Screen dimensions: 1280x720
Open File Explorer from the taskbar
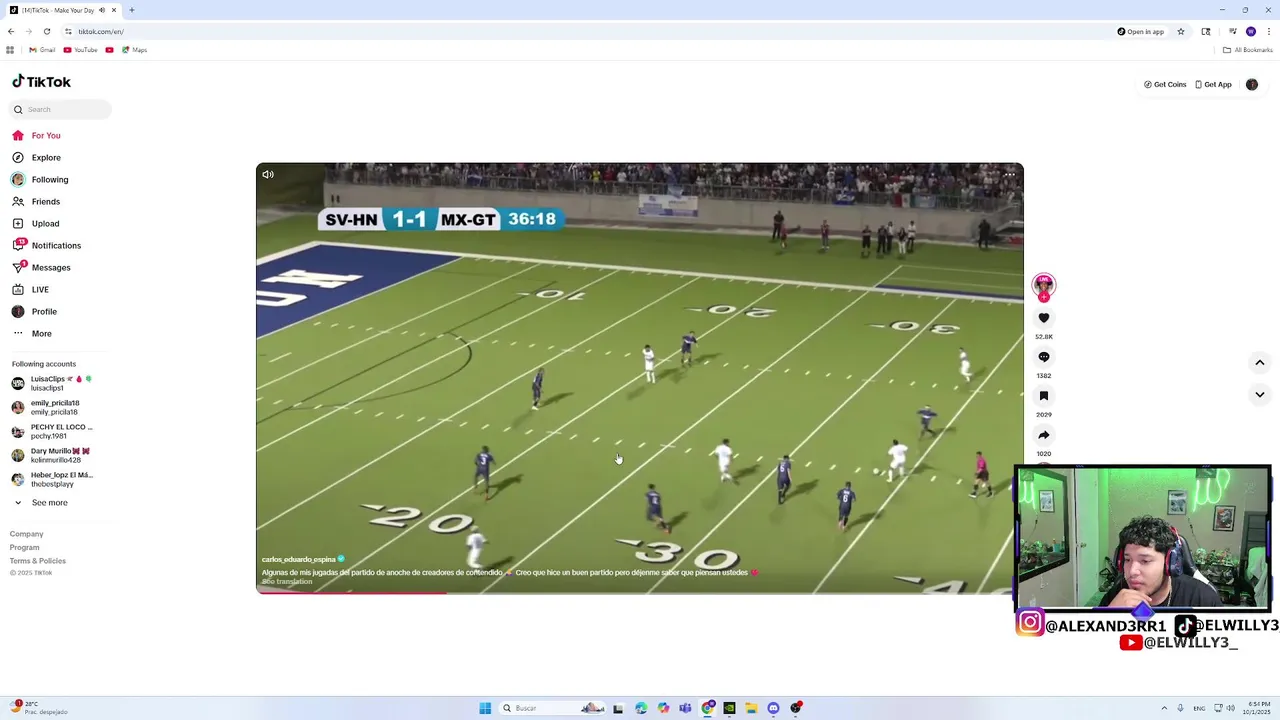tap(751, 708)
